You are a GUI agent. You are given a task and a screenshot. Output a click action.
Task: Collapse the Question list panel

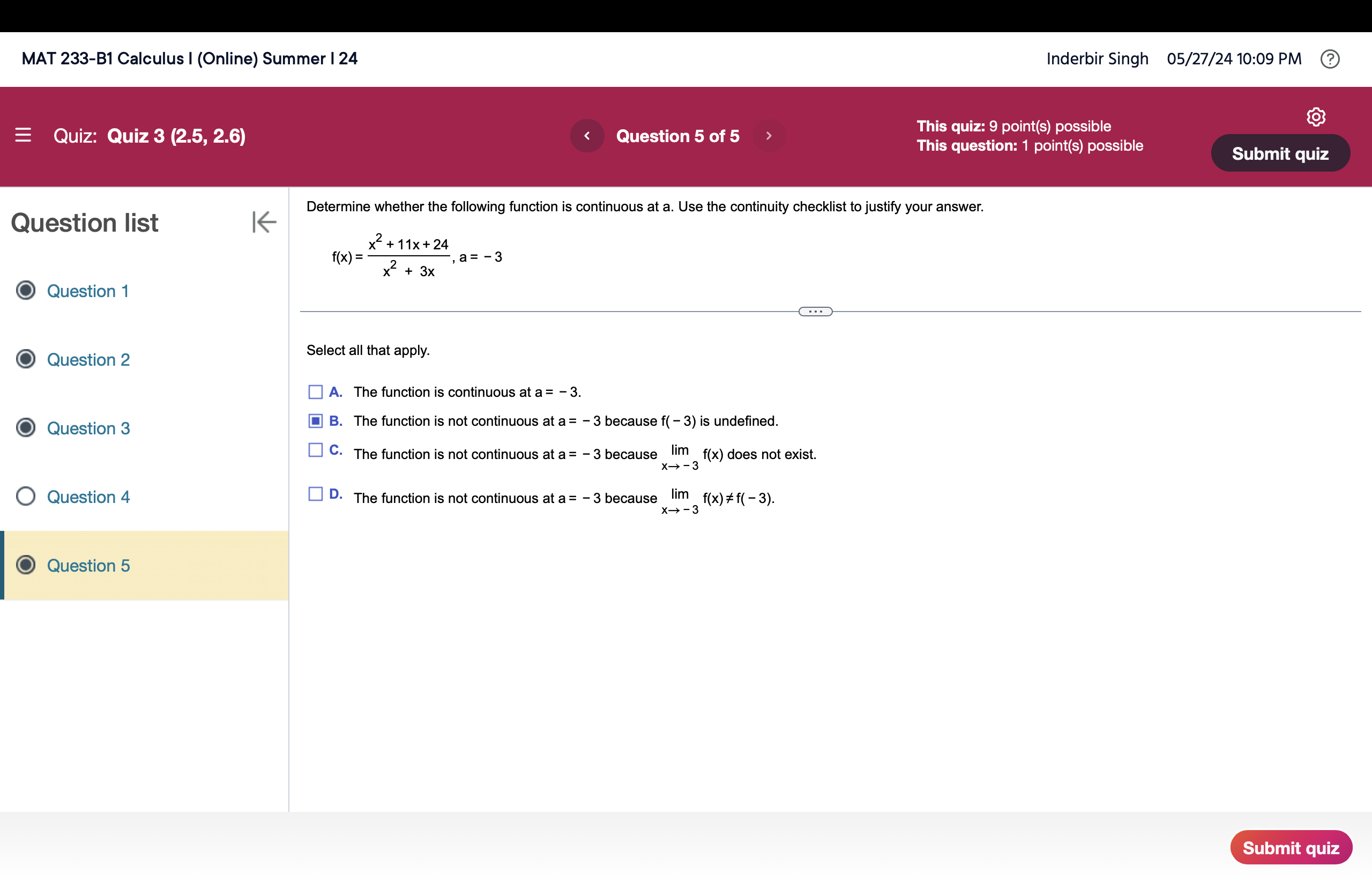[x=264, y=223]
